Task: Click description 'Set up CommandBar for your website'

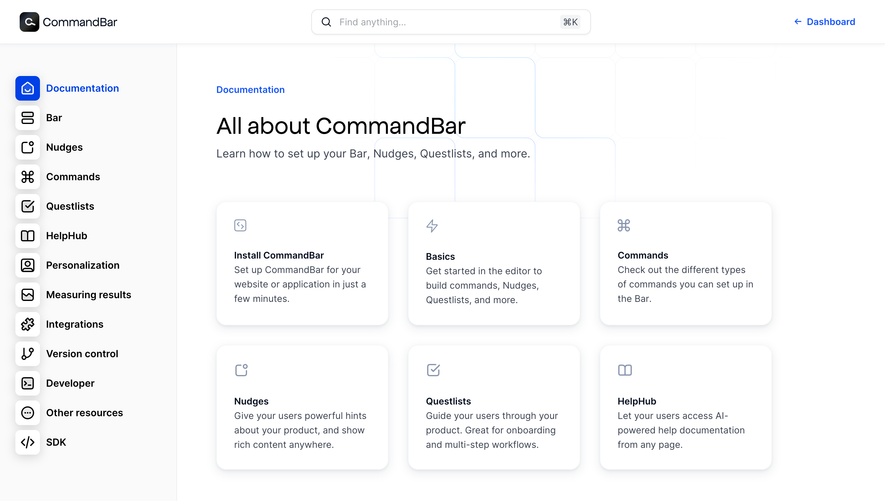Action: (x=300, y=284)
